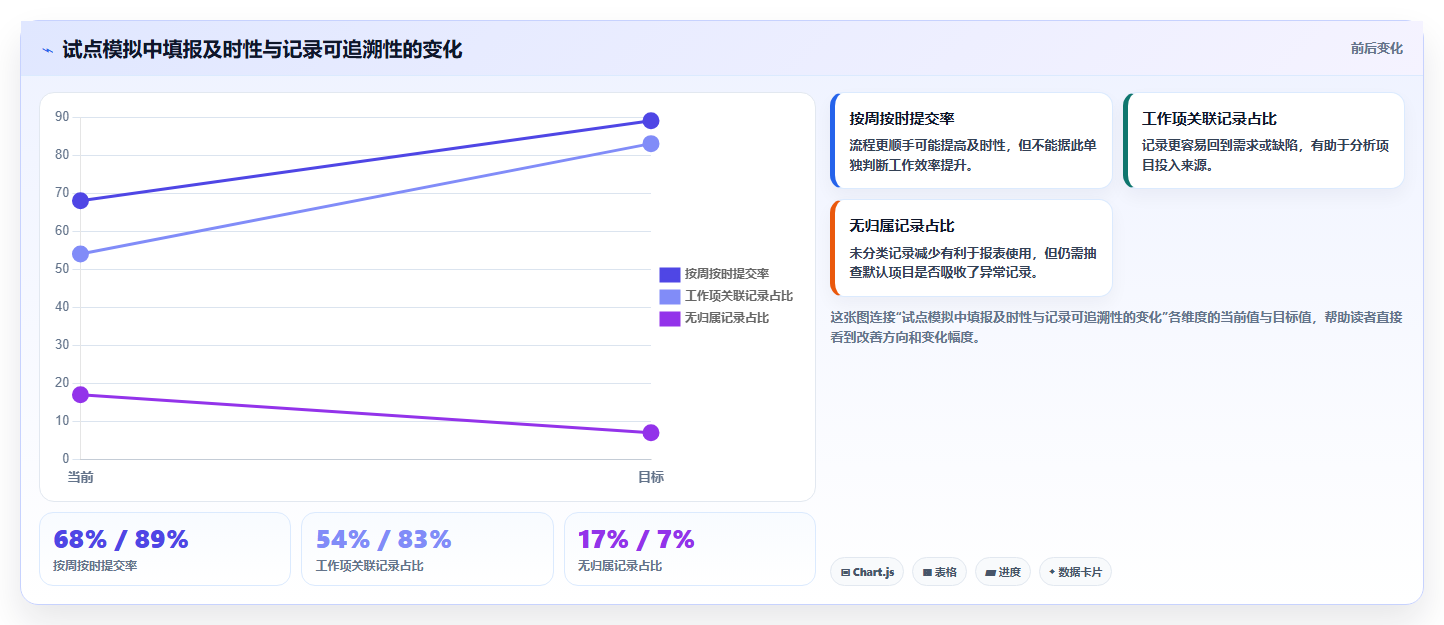Click caption 工作项关联记录占比 under 54% / 83%
Screen dimensions: 1444x625
tap(370, 566)
